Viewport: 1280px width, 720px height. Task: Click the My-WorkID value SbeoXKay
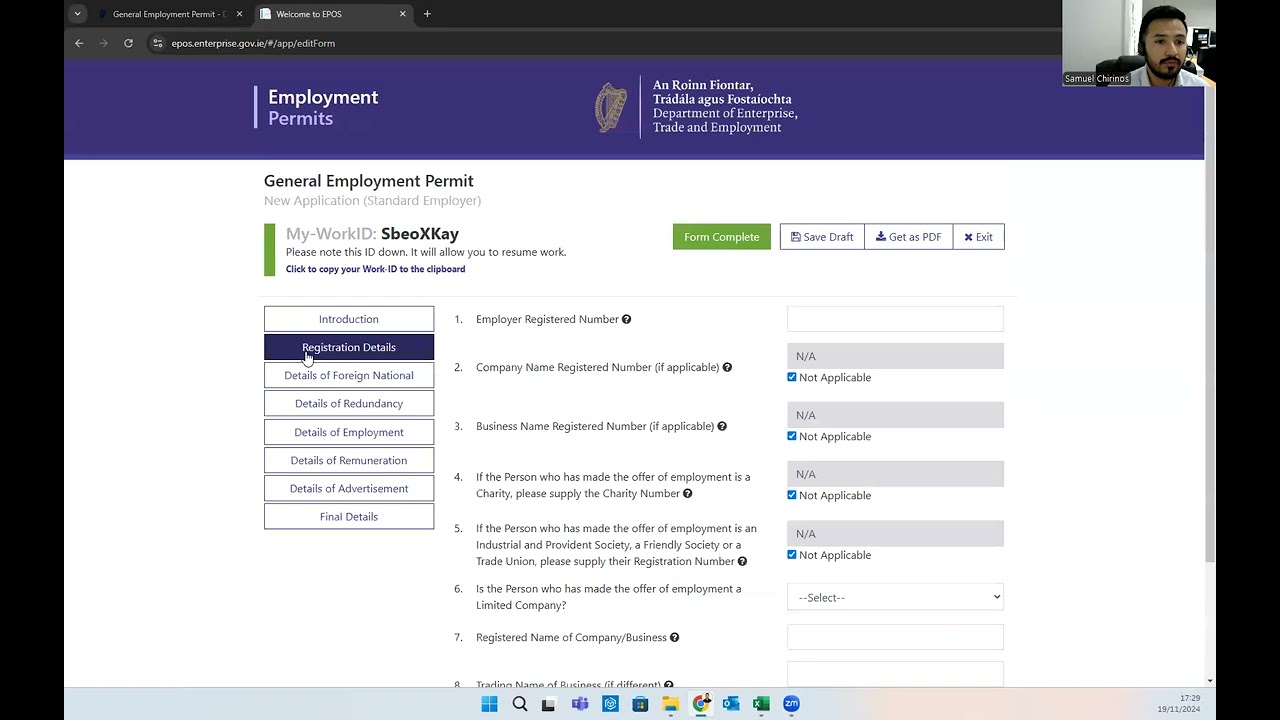point(420,233)
